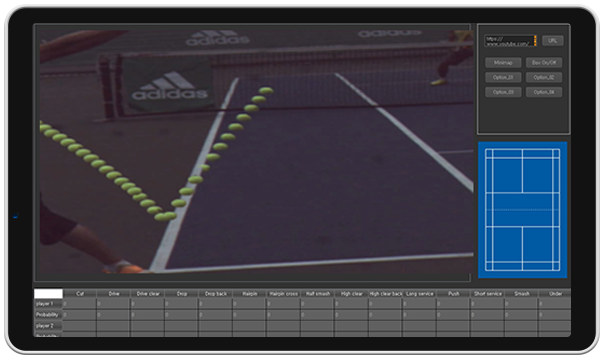Focus the YouTube URL input field
The image size is (605, 360).
pyautogui.click(x=509, y=41)
